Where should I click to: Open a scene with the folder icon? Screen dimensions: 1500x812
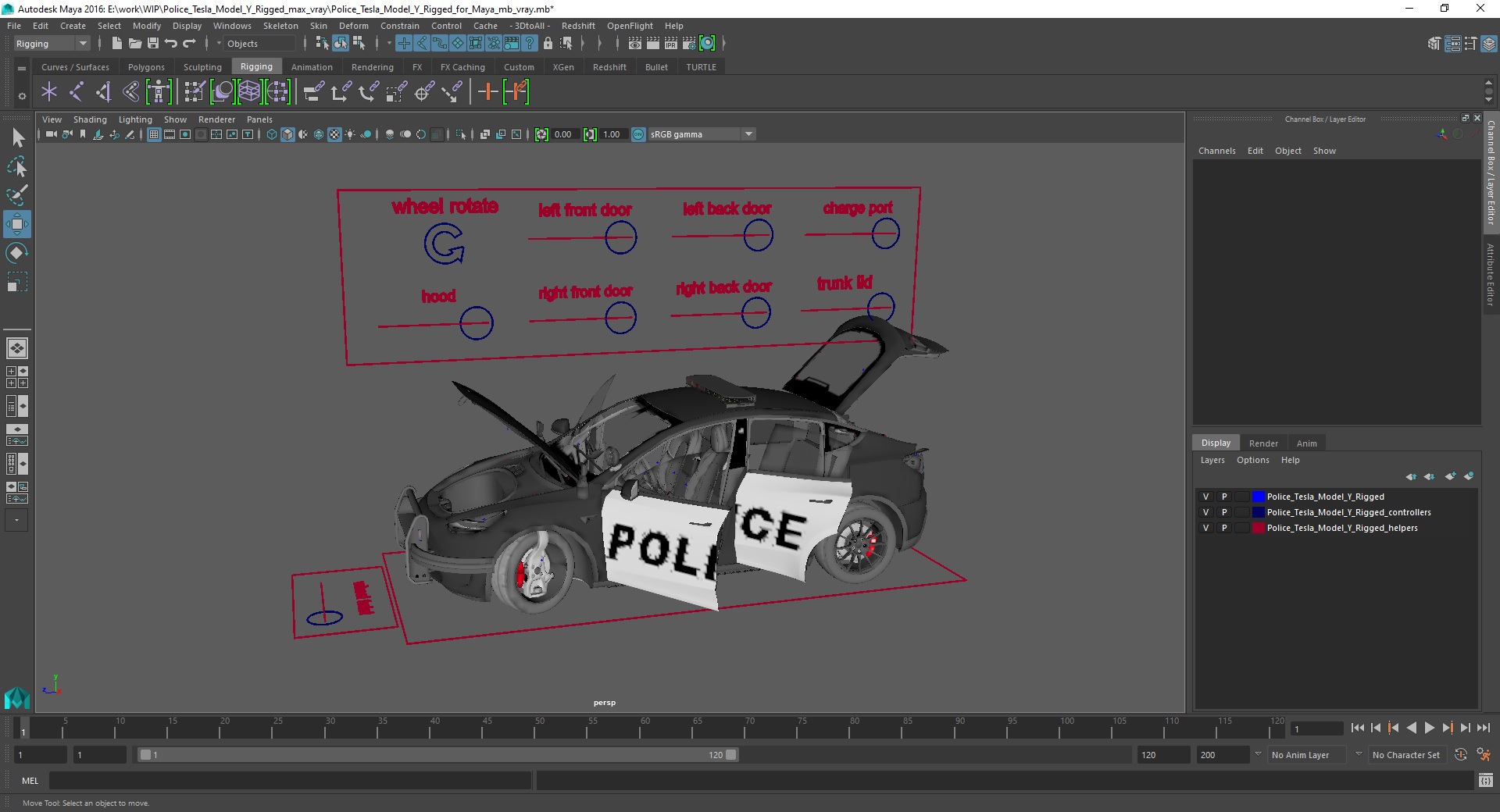(x=134, y=44)
